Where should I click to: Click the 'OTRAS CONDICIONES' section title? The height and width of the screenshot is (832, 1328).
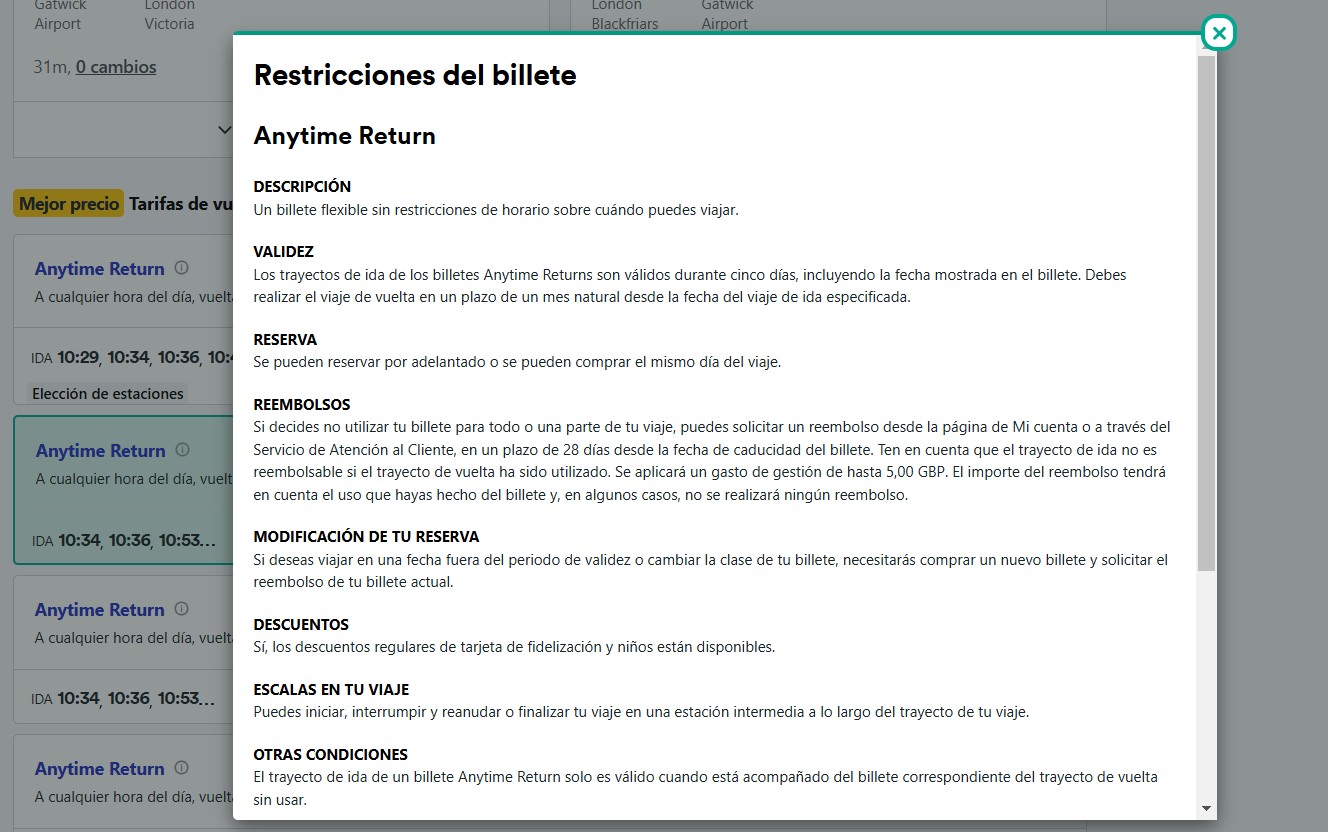tap(331, 755)
